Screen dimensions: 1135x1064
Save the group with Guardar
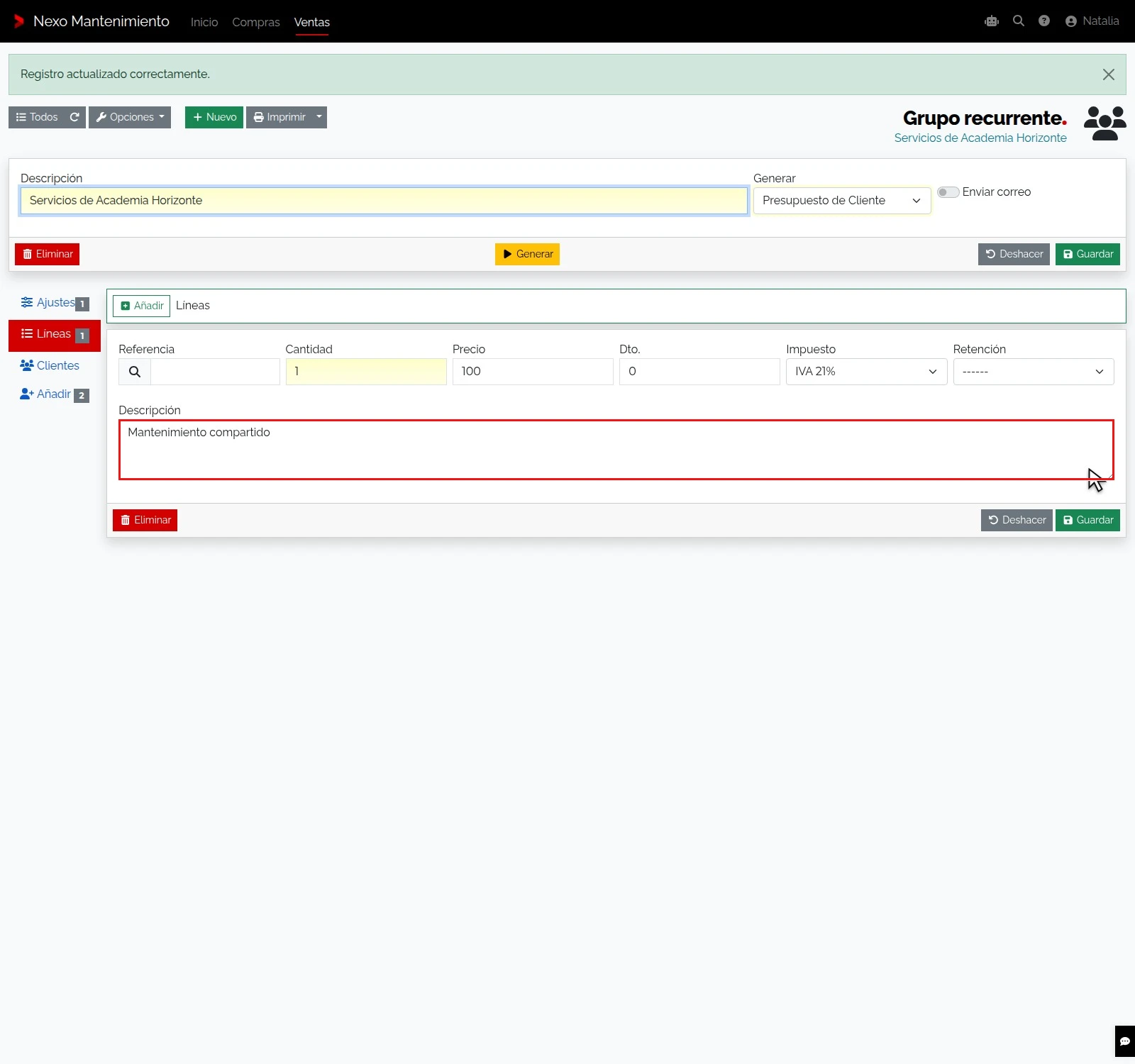tap(1087, 254)
